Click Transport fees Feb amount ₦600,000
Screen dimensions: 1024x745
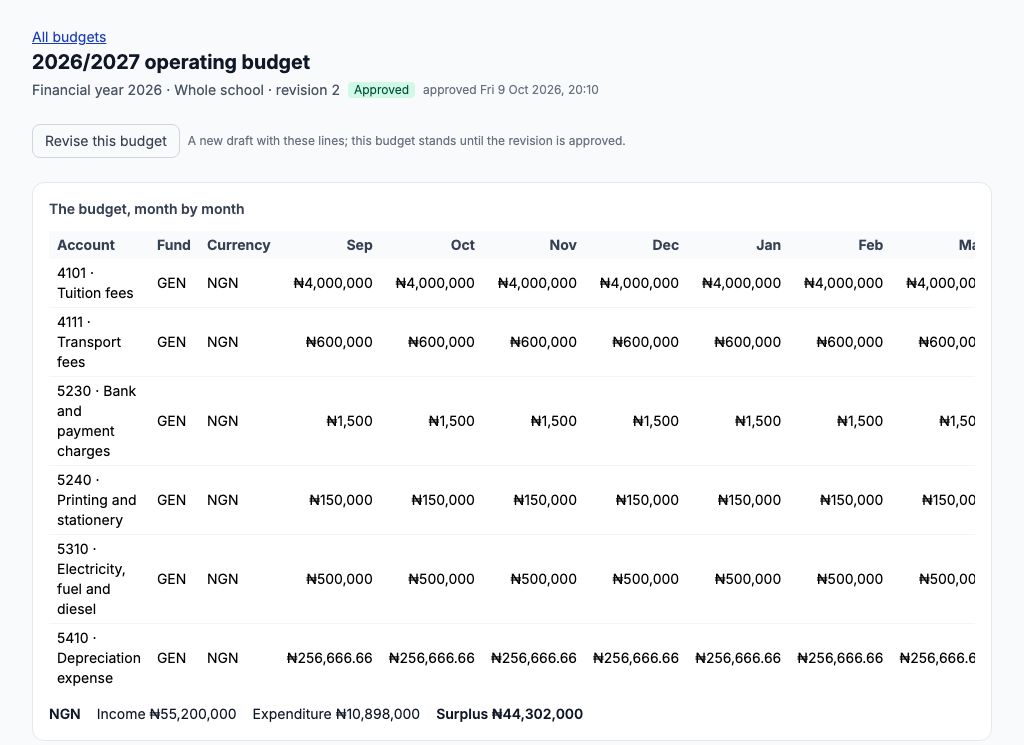850,342
